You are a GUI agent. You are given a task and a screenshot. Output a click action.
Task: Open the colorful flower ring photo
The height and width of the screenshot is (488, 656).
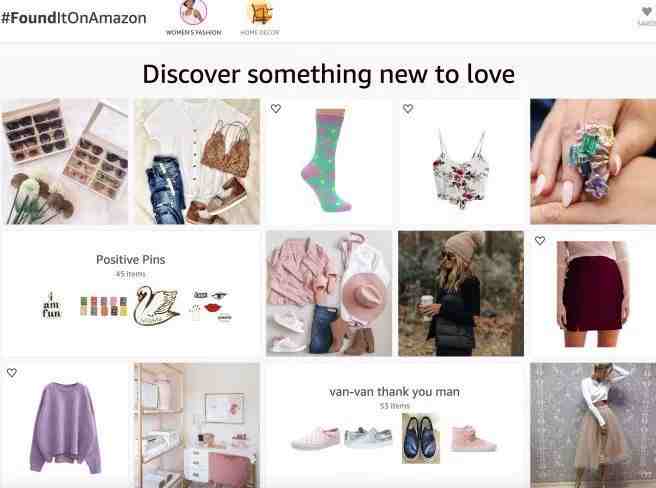[593, 161]
